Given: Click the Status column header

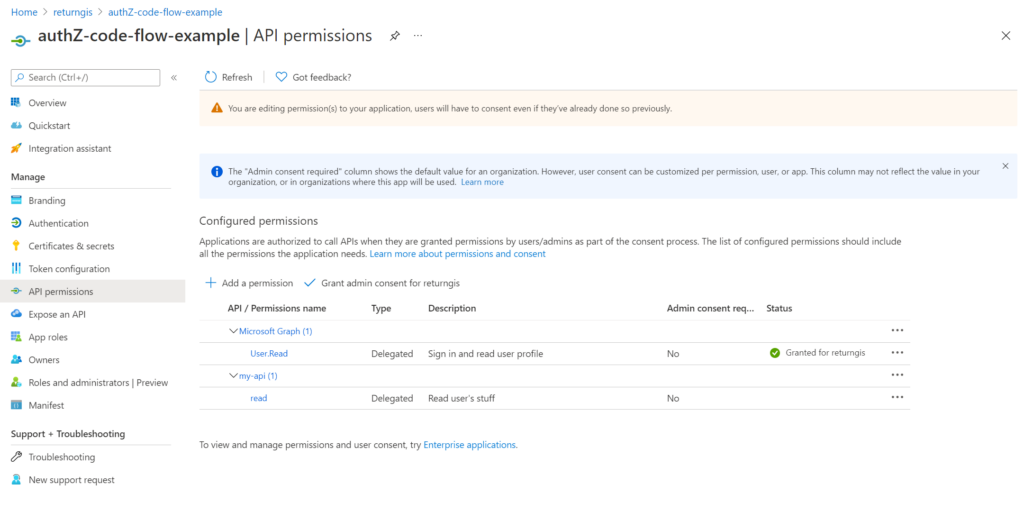Looking at the screenshot, I should 779,308.
